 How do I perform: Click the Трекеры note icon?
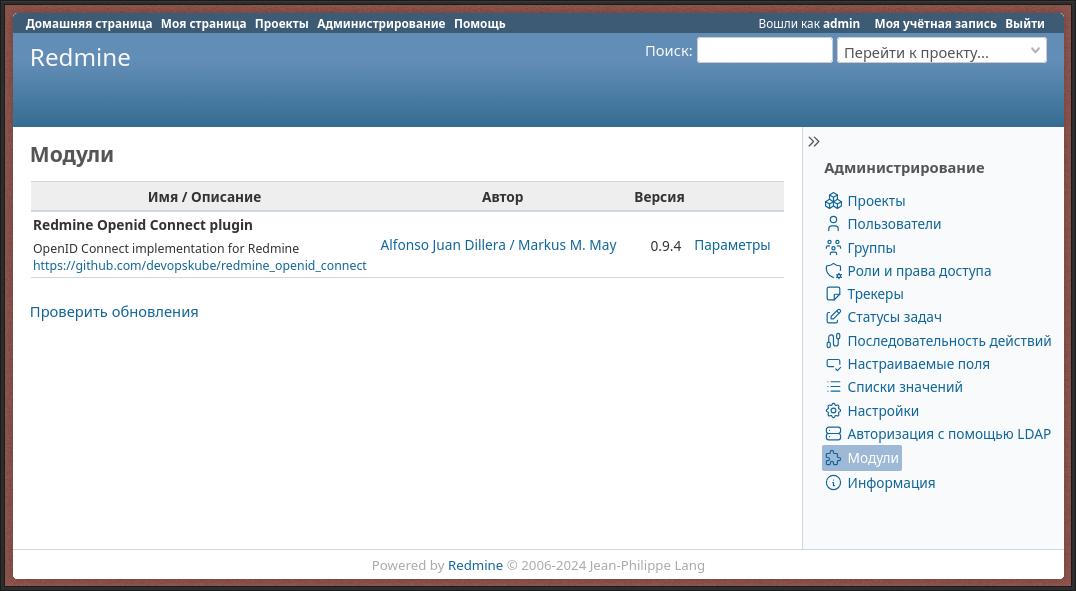click(833, 294)
